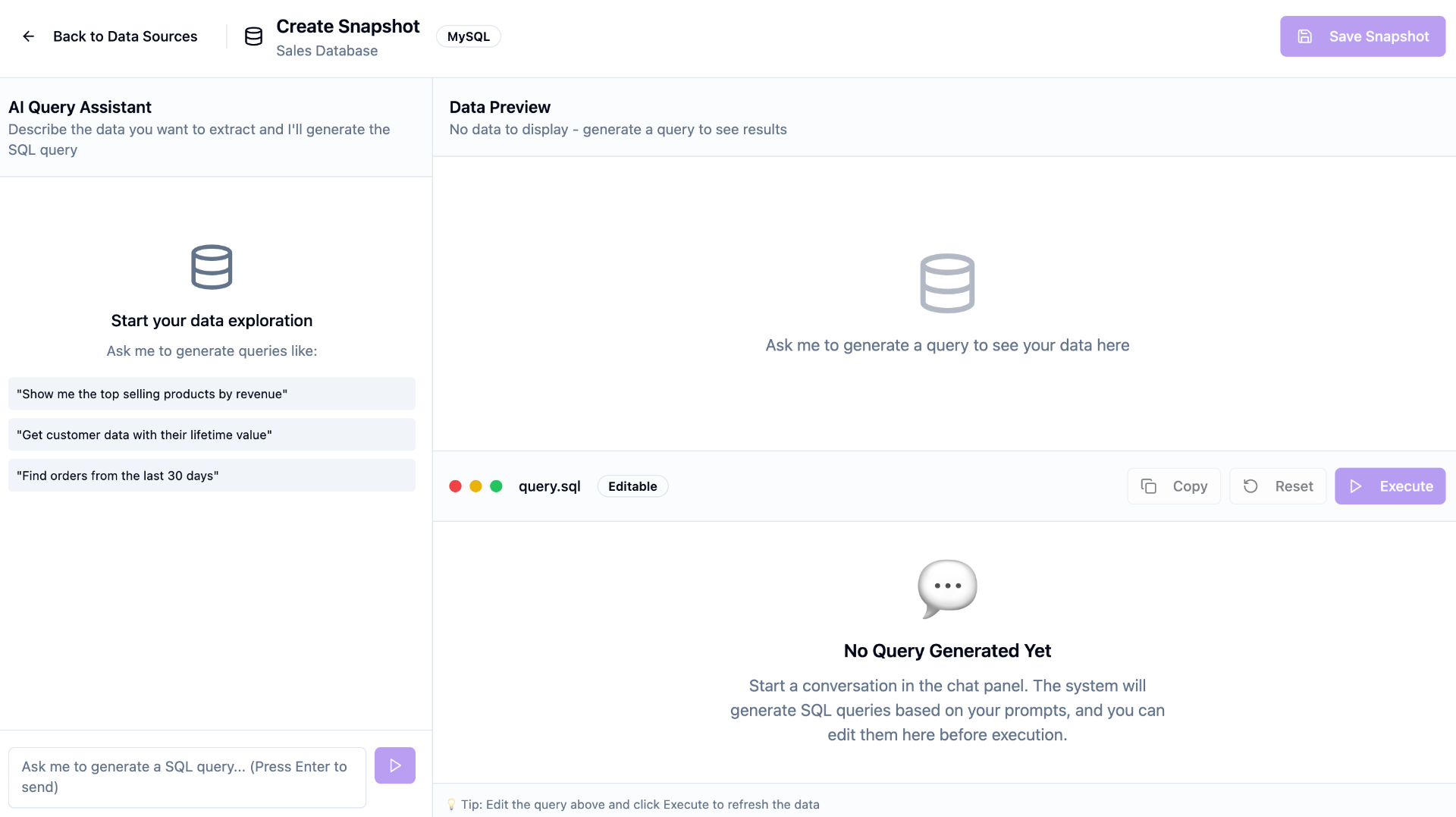Save the snapshot
The image size is (1456, 817).
coord(1363,36)
